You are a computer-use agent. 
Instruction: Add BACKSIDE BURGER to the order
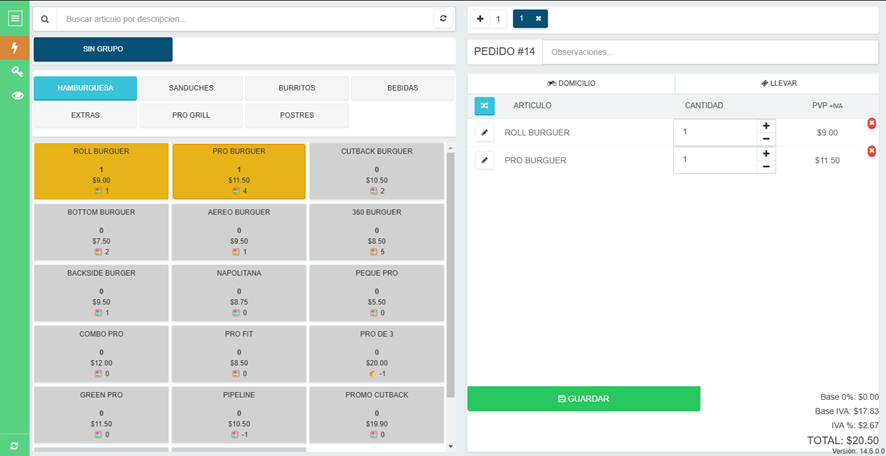click(x=101, y=293)
